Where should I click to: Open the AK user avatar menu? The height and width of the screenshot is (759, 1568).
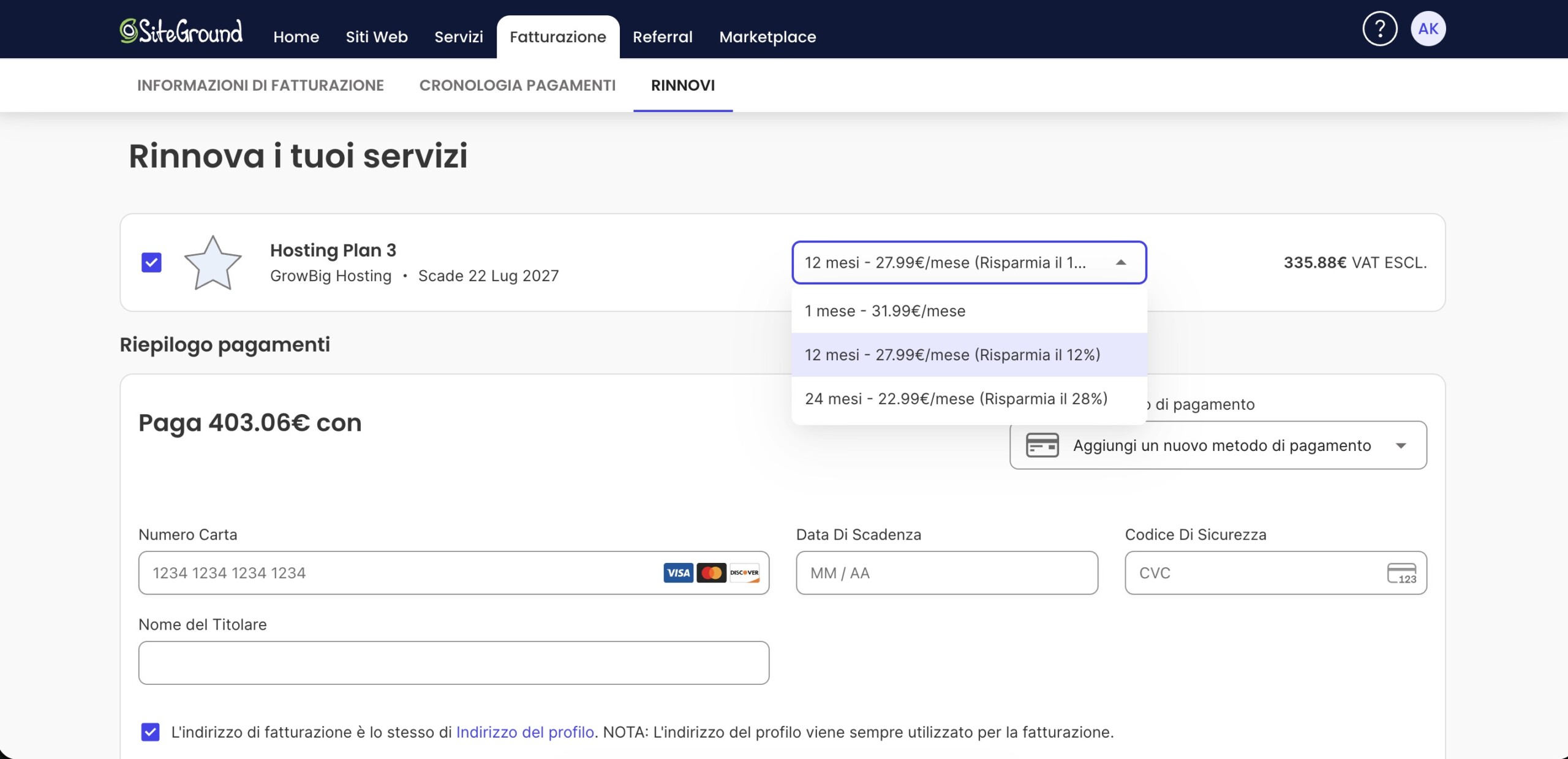pos(1428,29)
